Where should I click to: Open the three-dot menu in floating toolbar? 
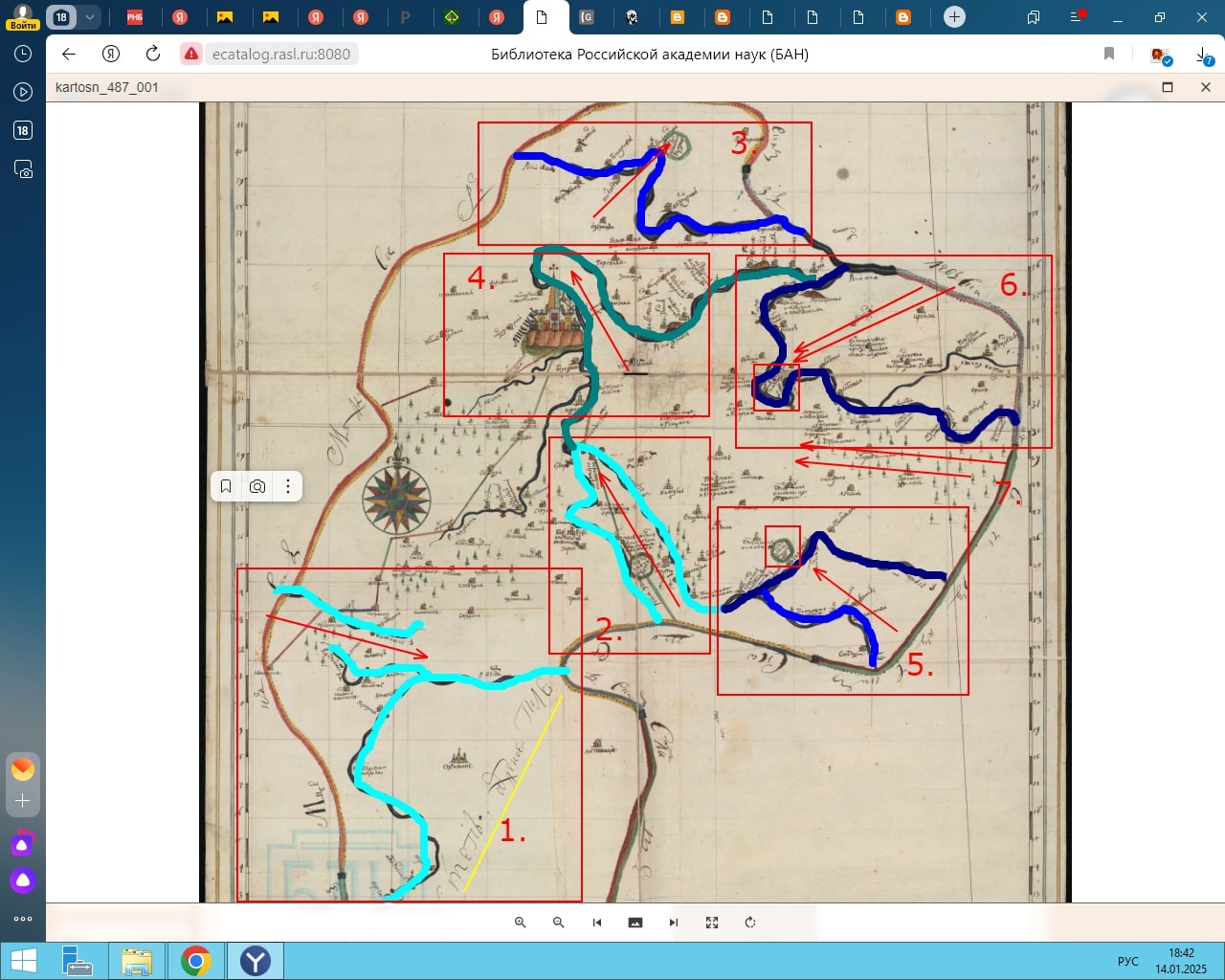coord(287,486)
